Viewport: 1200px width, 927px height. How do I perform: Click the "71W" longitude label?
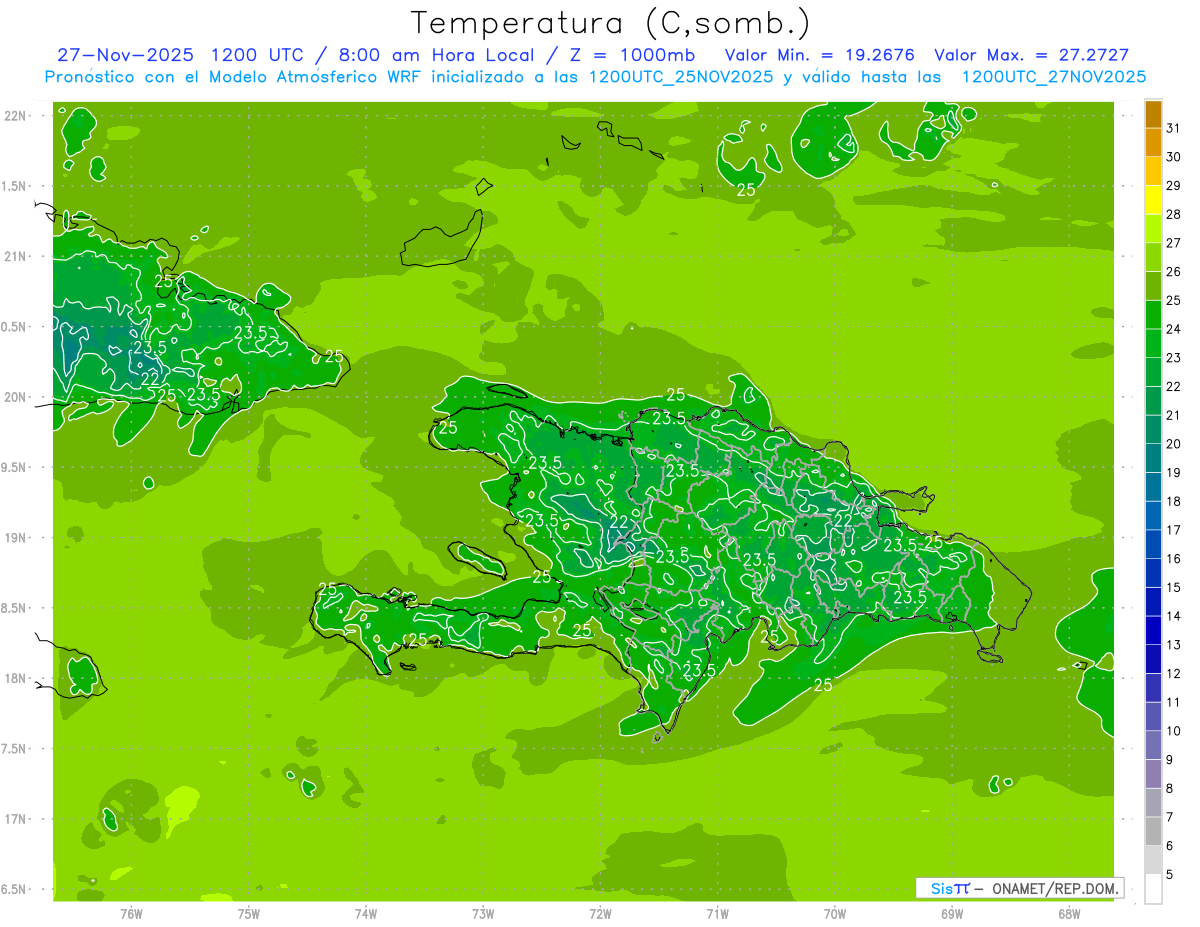coord(717,914)
